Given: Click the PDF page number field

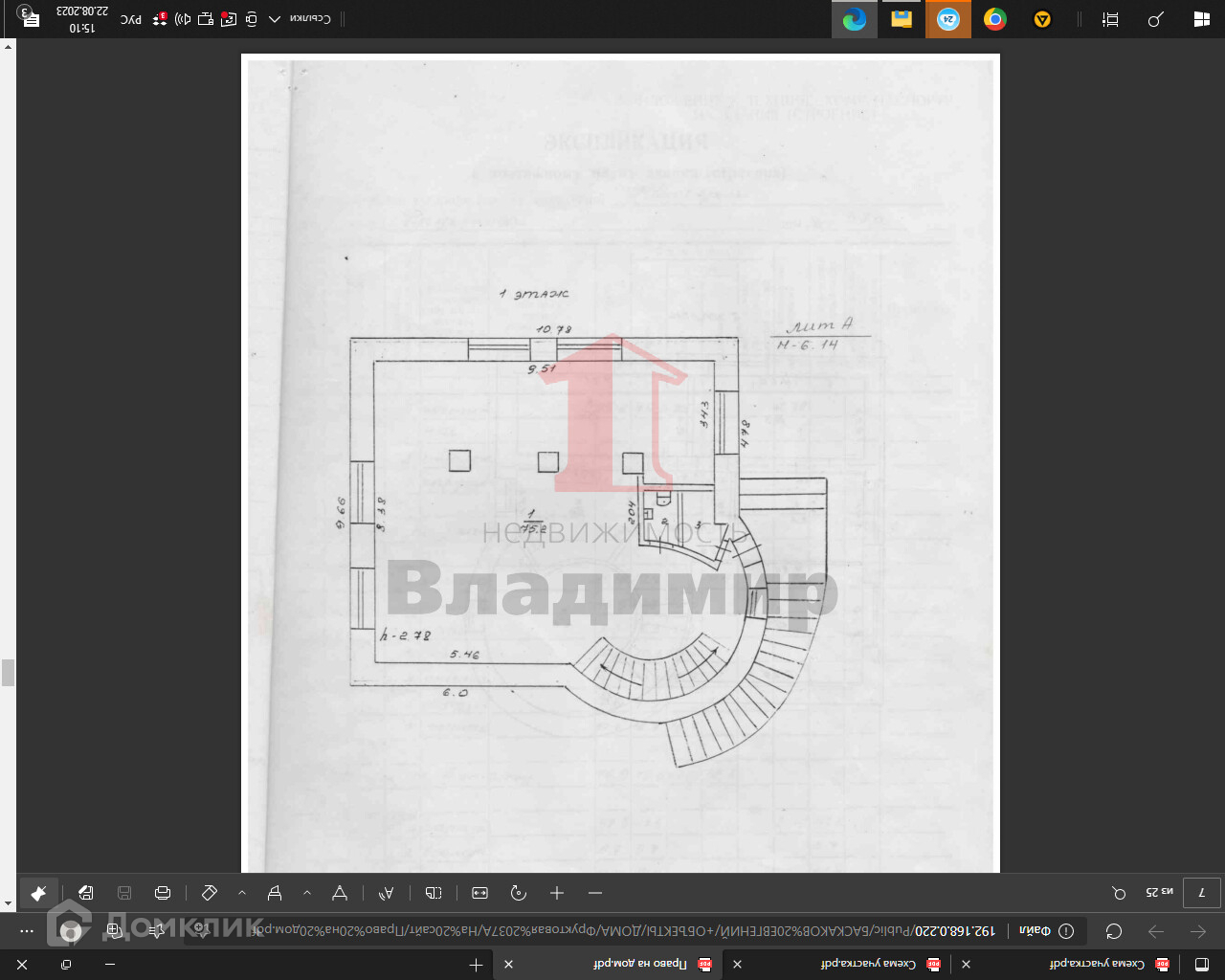Looking at the screenshot, I should click(x=1202, y=893).
